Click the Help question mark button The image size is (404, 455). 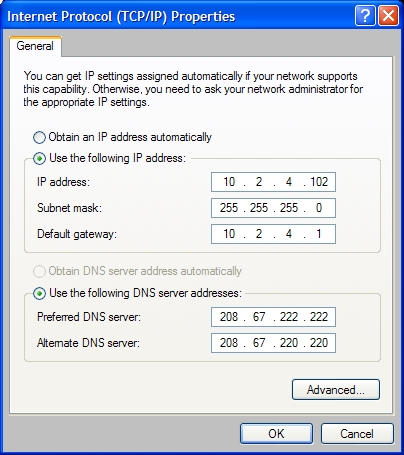tap(365, 16)
